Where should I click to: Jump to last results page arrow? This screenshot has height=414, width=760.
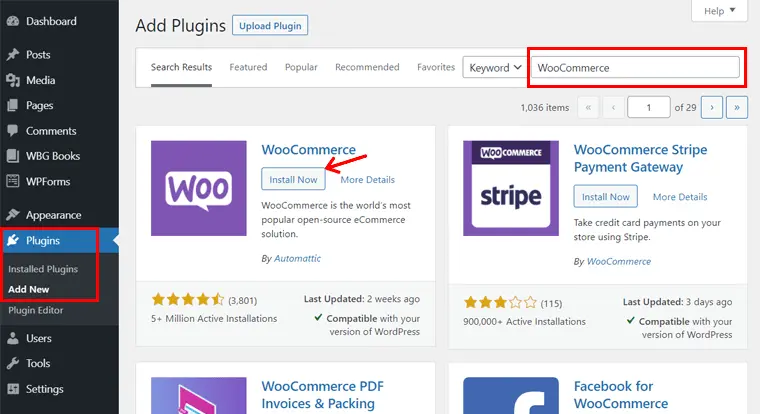click(x=737, y=107)
